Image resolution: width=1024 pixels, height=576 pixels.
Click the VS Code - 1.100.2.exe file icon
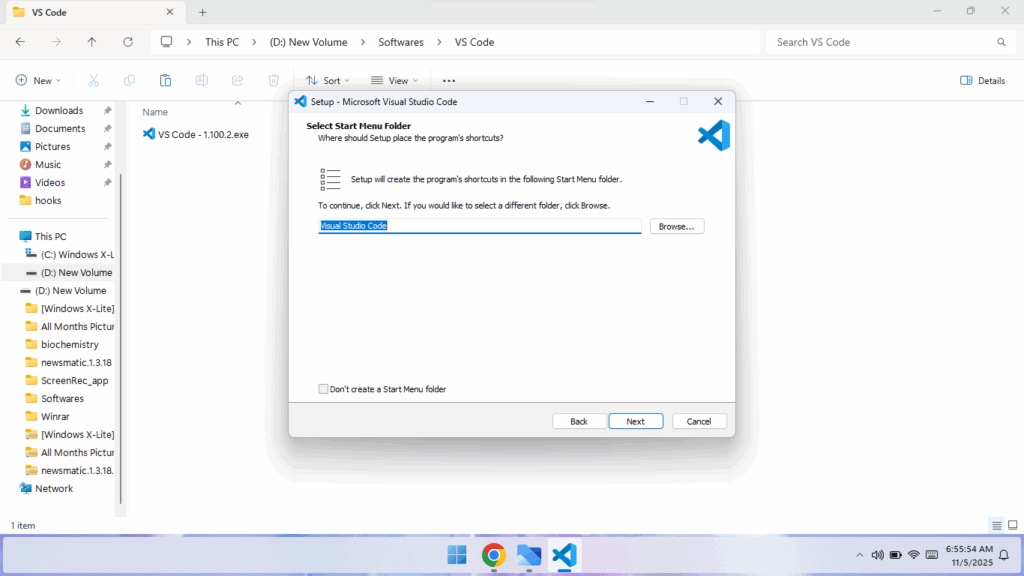(x=149, y=134)
